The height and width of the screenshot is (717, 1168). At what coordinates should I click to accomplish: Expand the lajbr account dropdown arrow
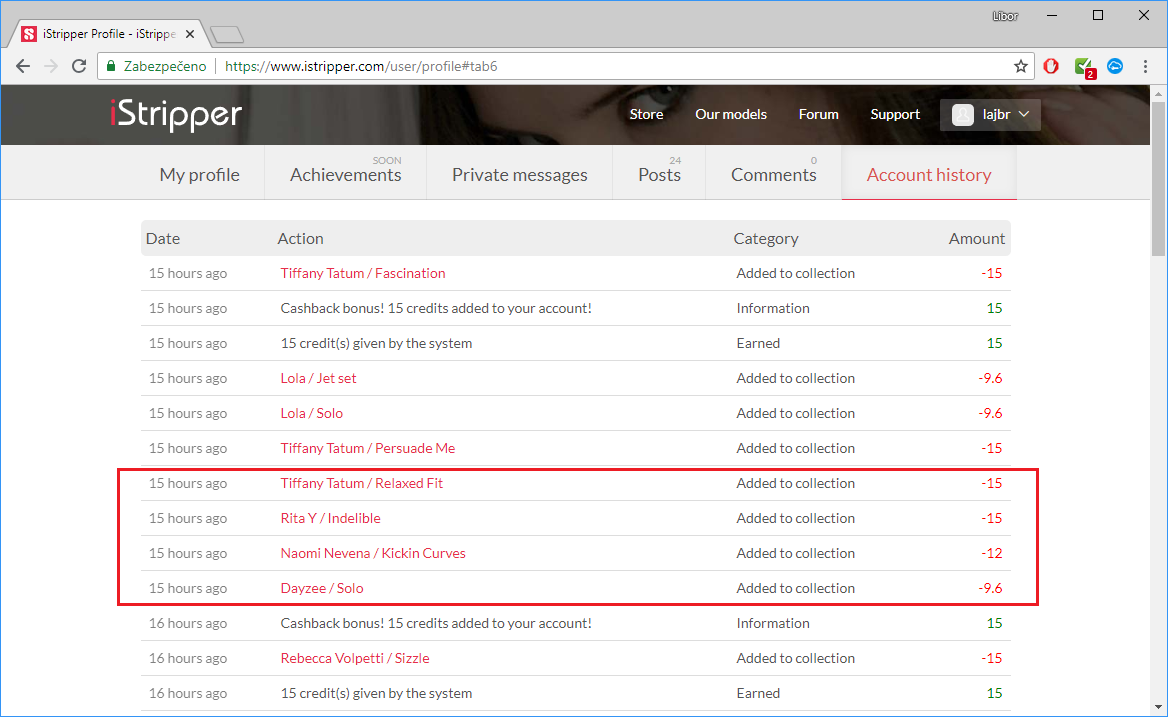click(x=1024, y=115)
